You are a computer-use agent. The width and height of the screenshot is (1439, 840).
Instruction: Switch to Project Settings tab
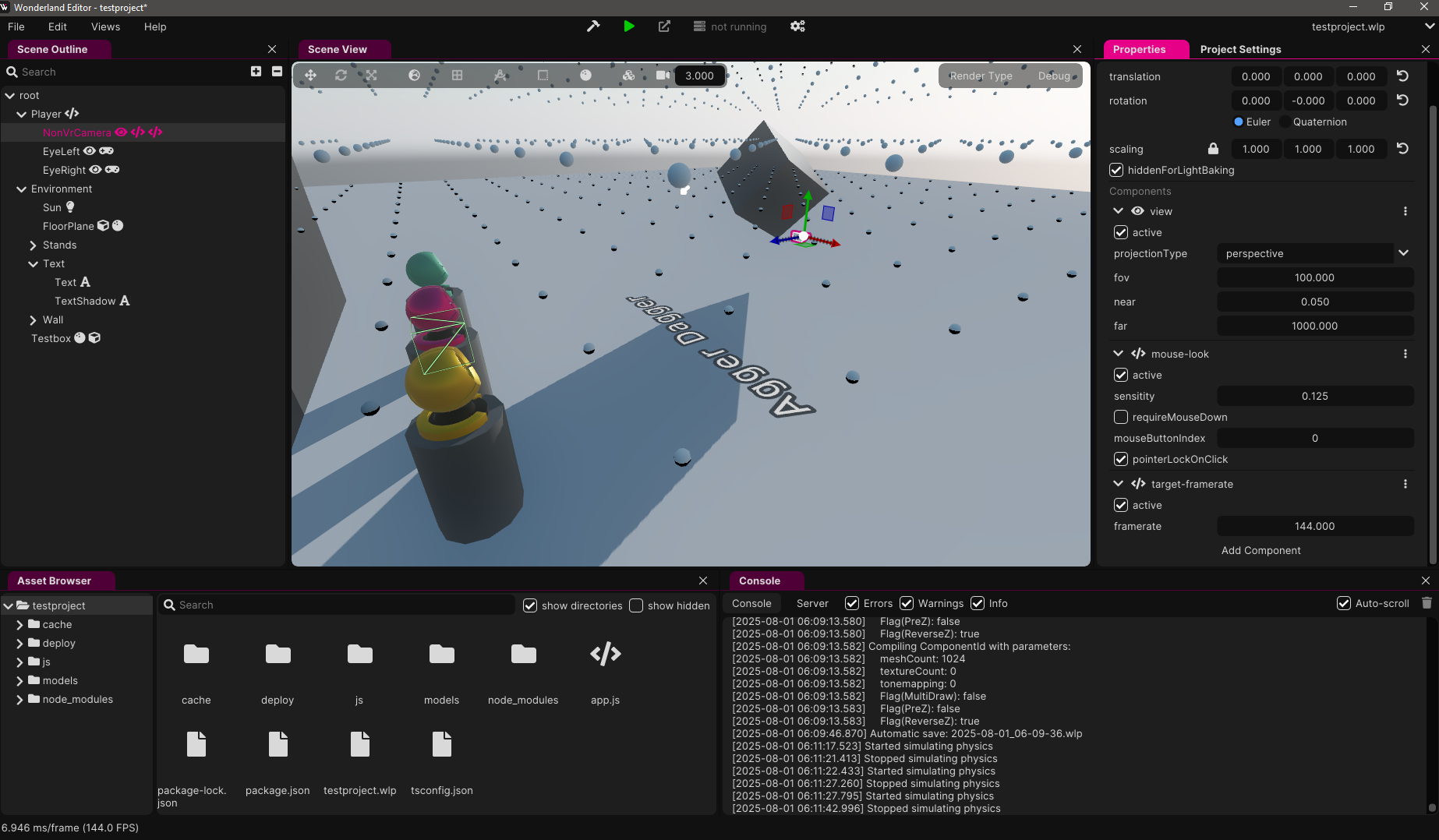(x=1240, y=49)
